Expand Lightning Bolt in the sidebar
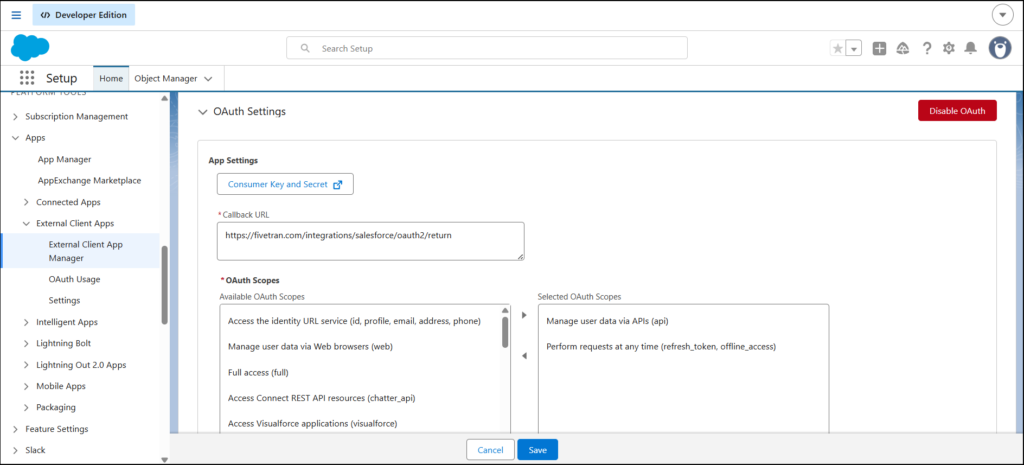Viewport: 1024px width, 465px height. tap(26, 344)
